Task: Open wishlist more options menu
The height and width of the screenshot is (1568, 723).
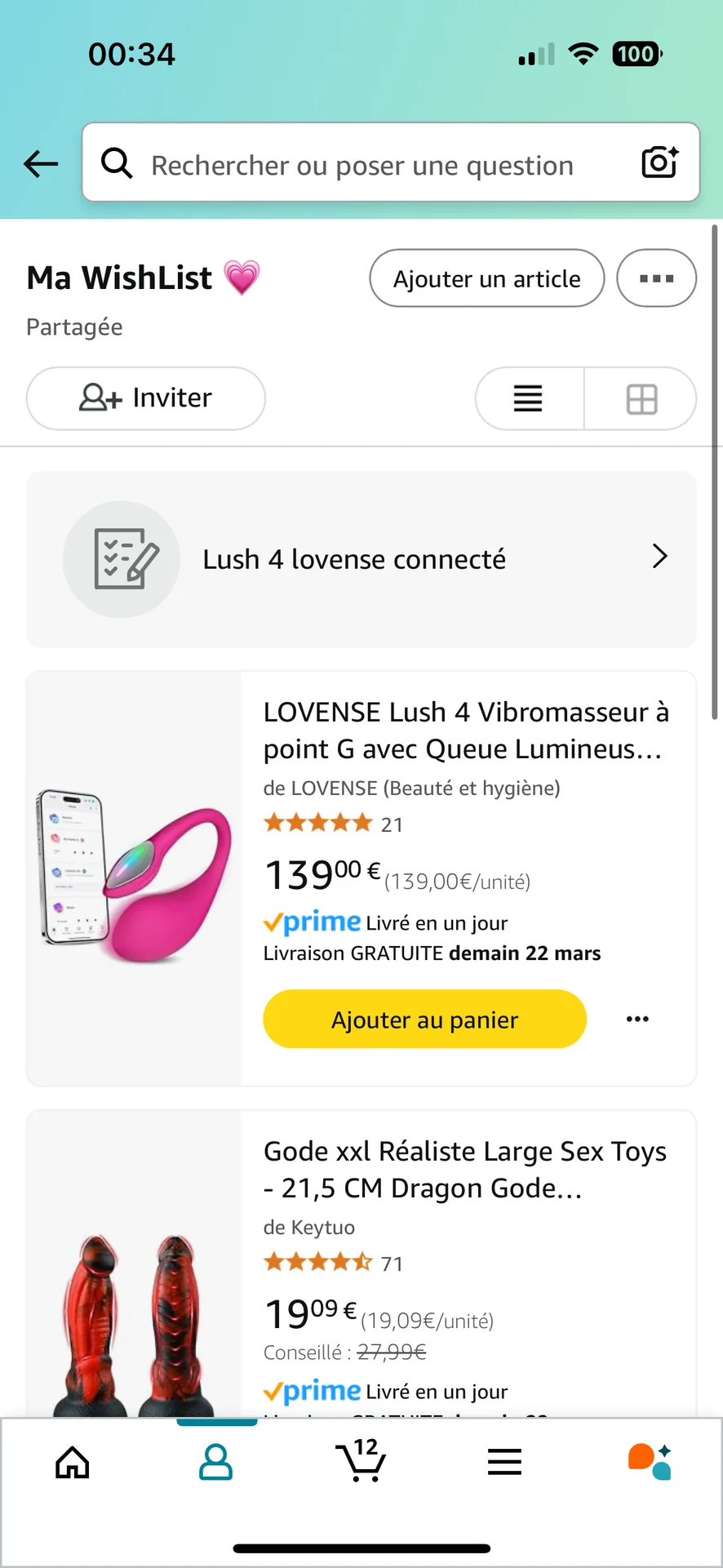Action: pyautogui.click(x=656, y=278)
